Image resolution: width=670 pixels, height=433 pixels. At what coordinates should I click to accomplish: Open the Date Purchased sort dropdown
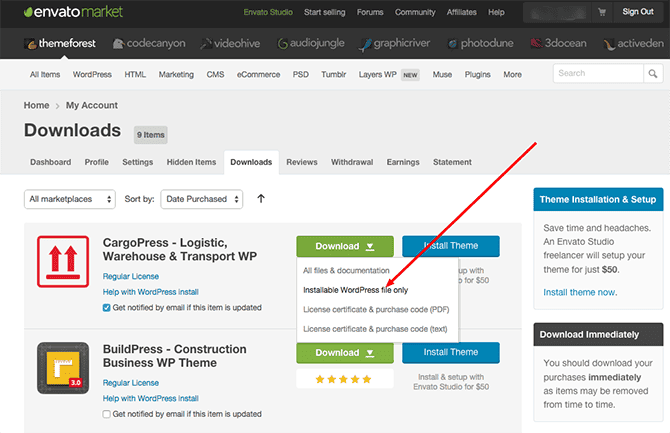202,199
